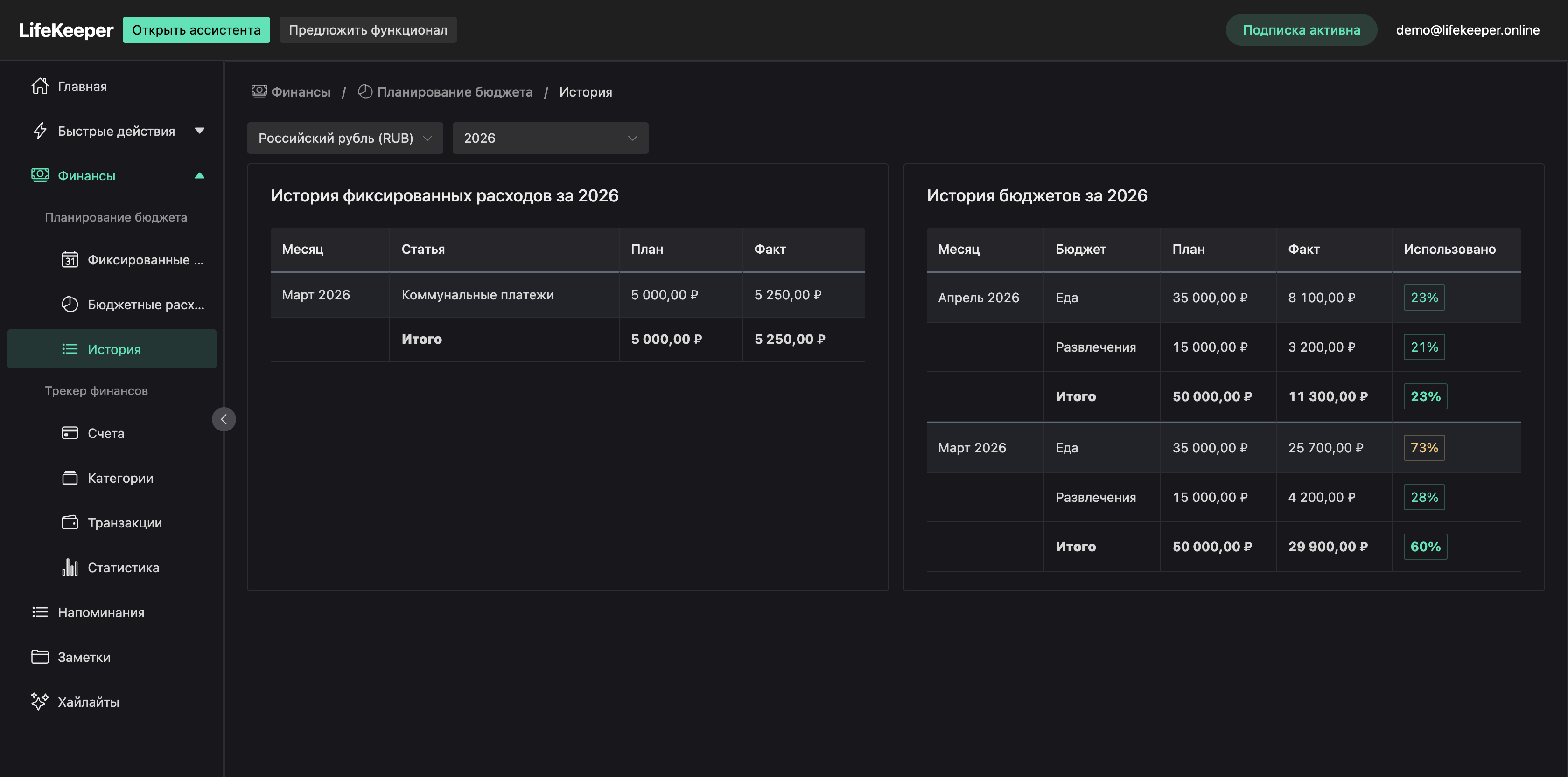Click wallet icon next to Транзакции

pyautogui.click(x=70, y=523)
